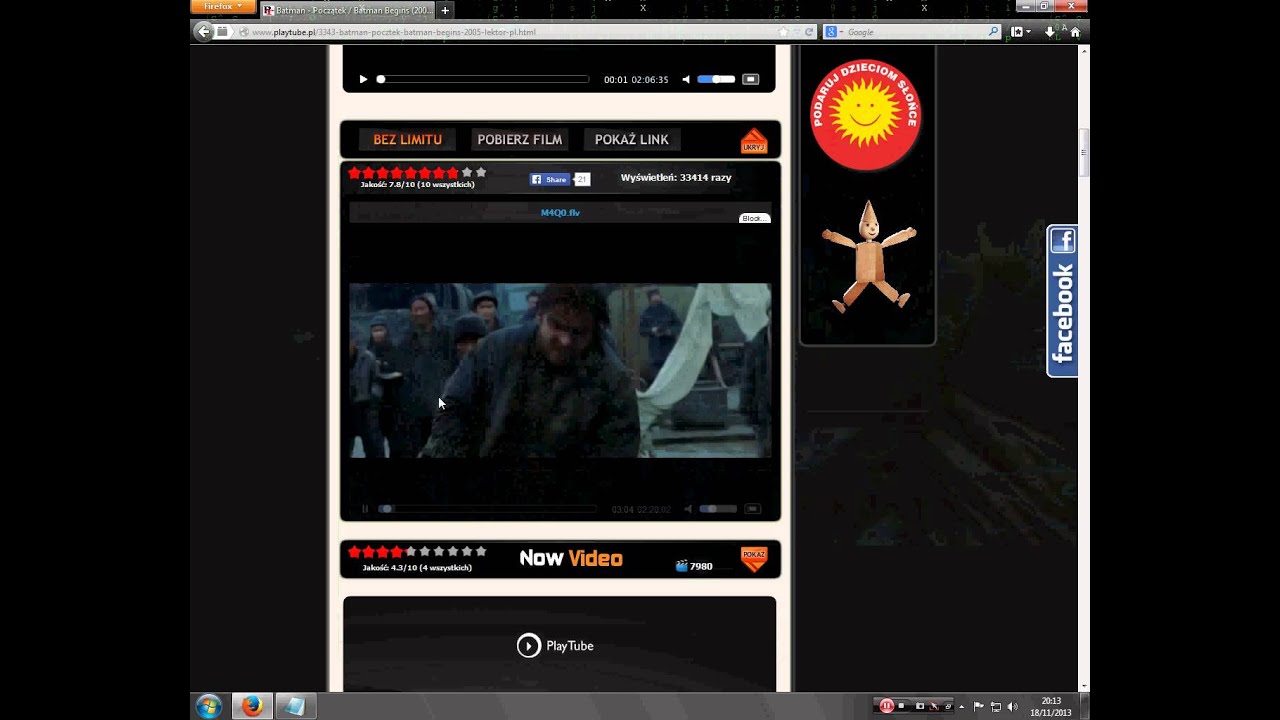
Task: Bookmark this page with the star icon
Action: point(783,32)
